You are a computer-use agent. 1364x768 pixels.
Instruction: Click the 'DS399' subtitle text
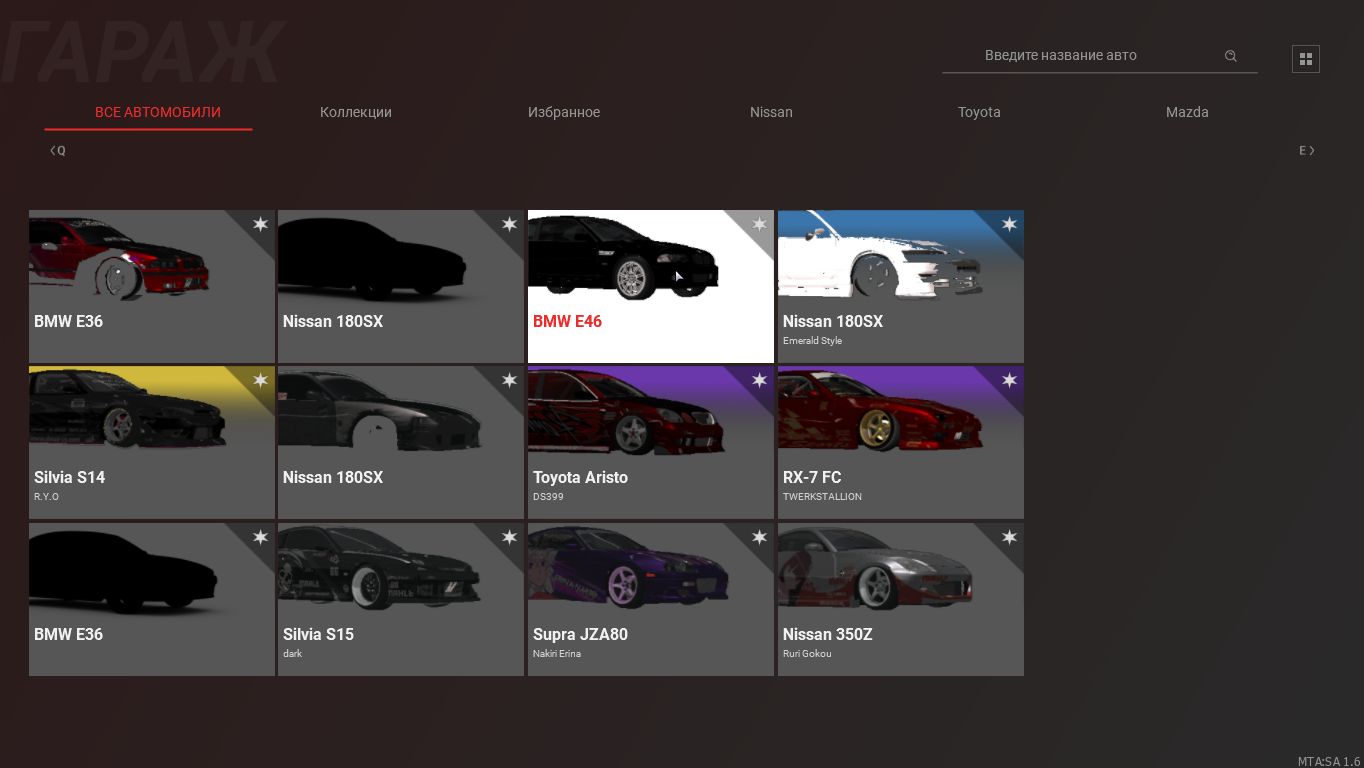point(549,497)
